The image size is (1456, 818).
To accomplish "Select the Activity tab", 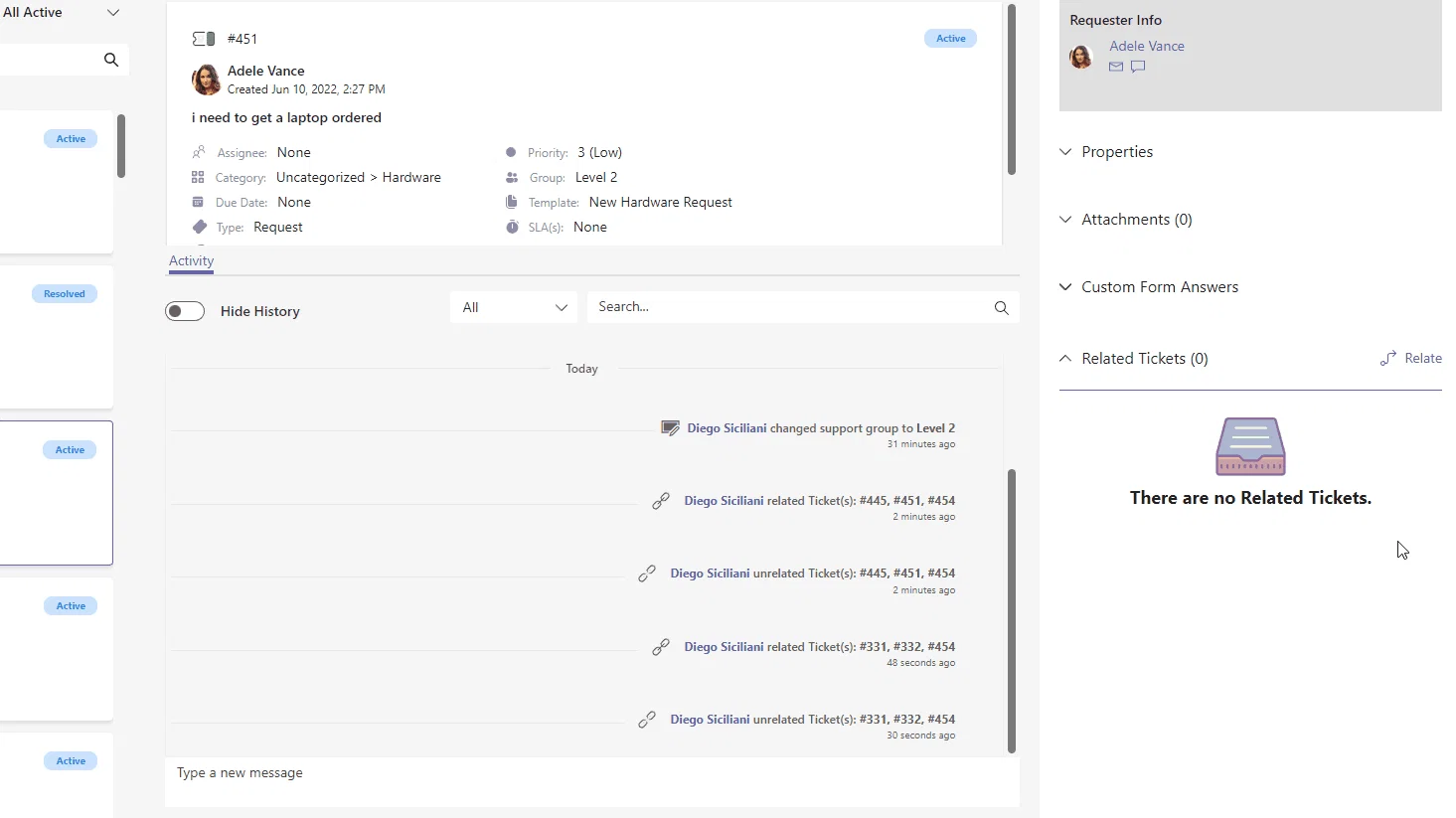I will [x=191, y=260].
